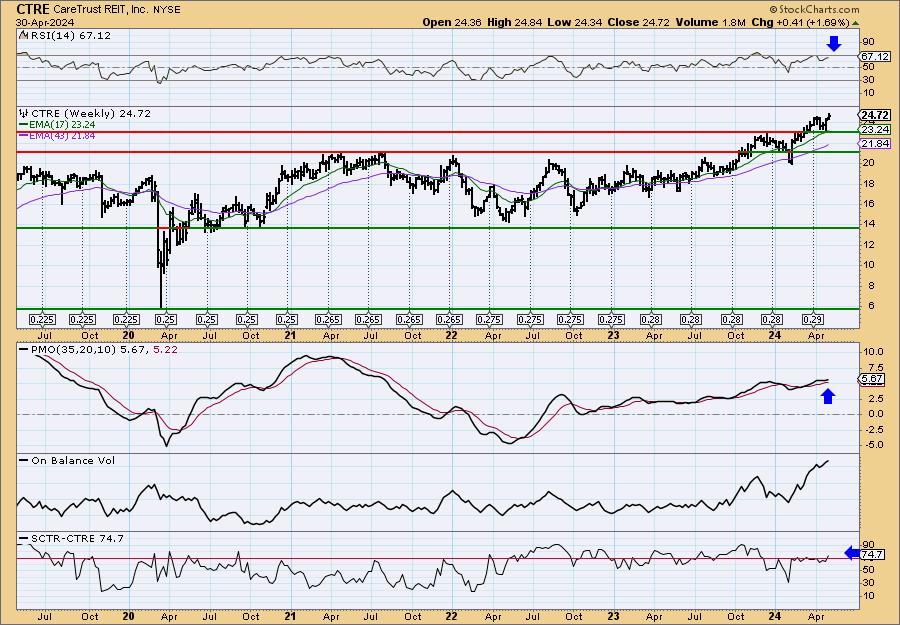Click year 22 on the price panel time axis

click(452, 335)
